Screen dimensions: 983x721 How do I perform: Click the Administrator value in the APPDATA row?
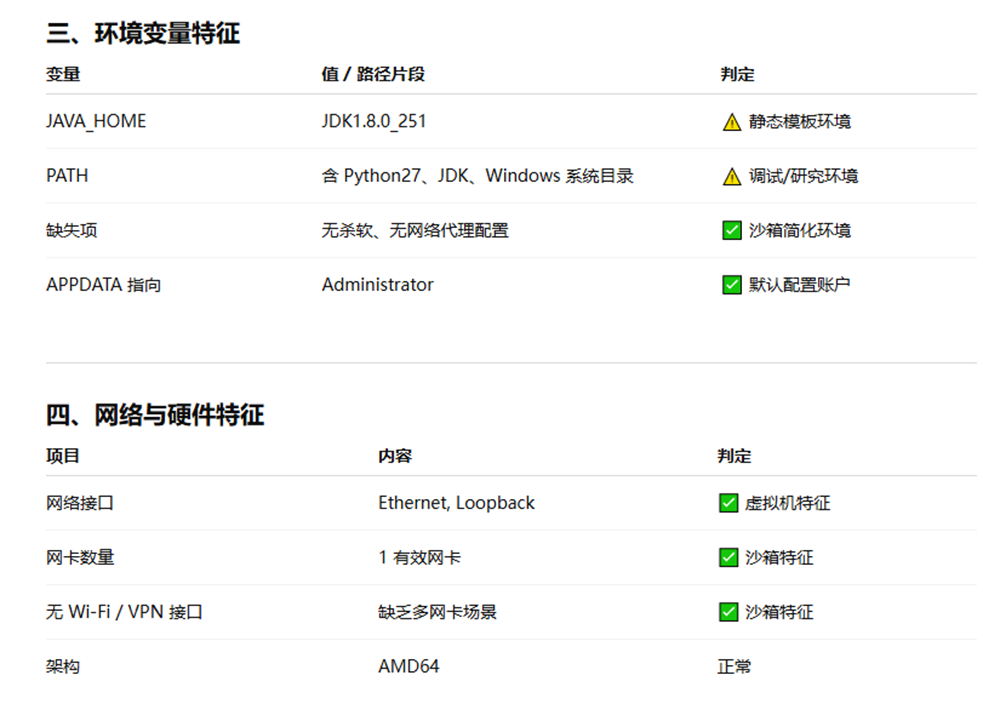pyautogui.click(x=377, y=285)
